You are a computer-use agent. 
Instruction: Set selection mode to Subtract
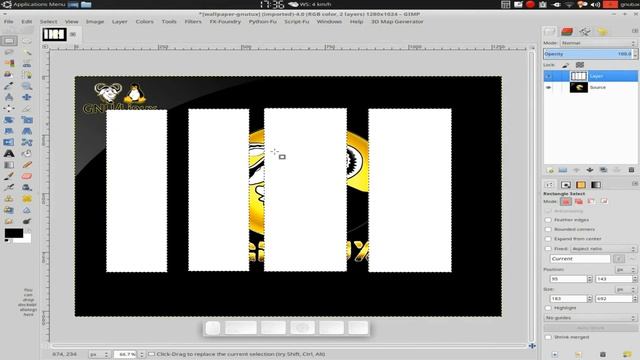591,201
